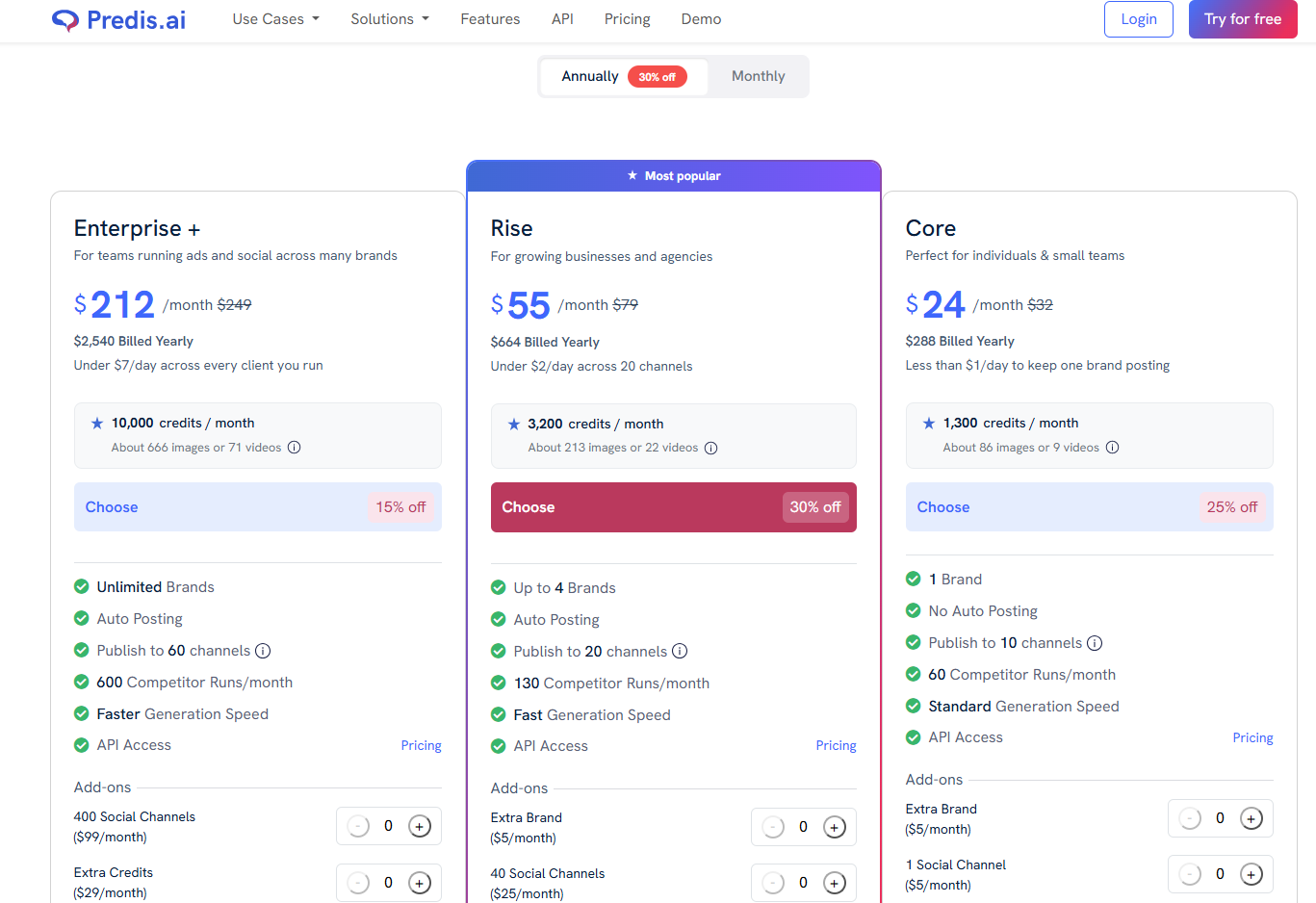The height and width of the screenshot is (903, 1316).
Task: Choose the Rise plan
Action: pos(674,507)
